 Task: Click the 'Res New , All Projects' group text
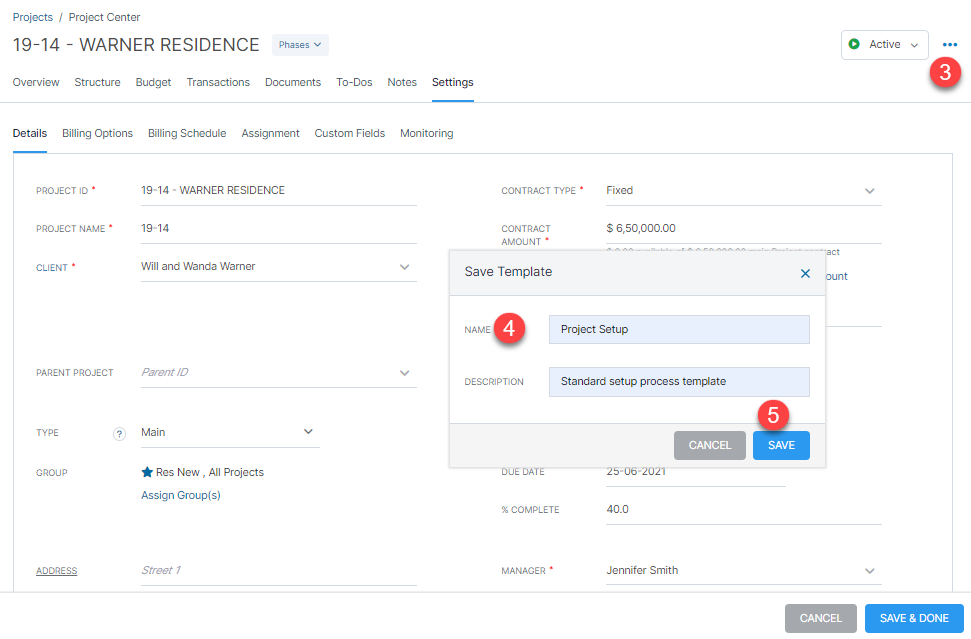(210, 472)
